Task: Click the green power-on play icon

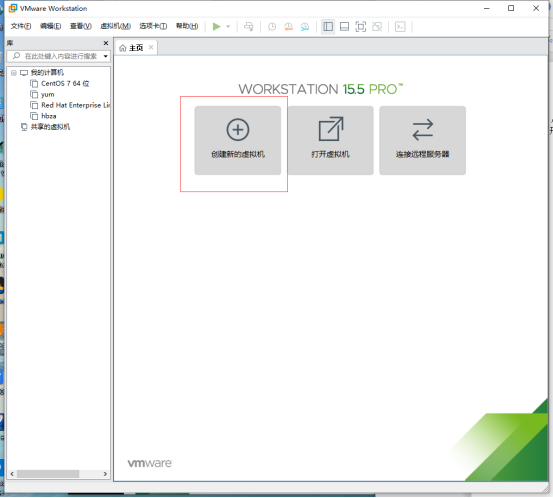Action: point(217,26)
